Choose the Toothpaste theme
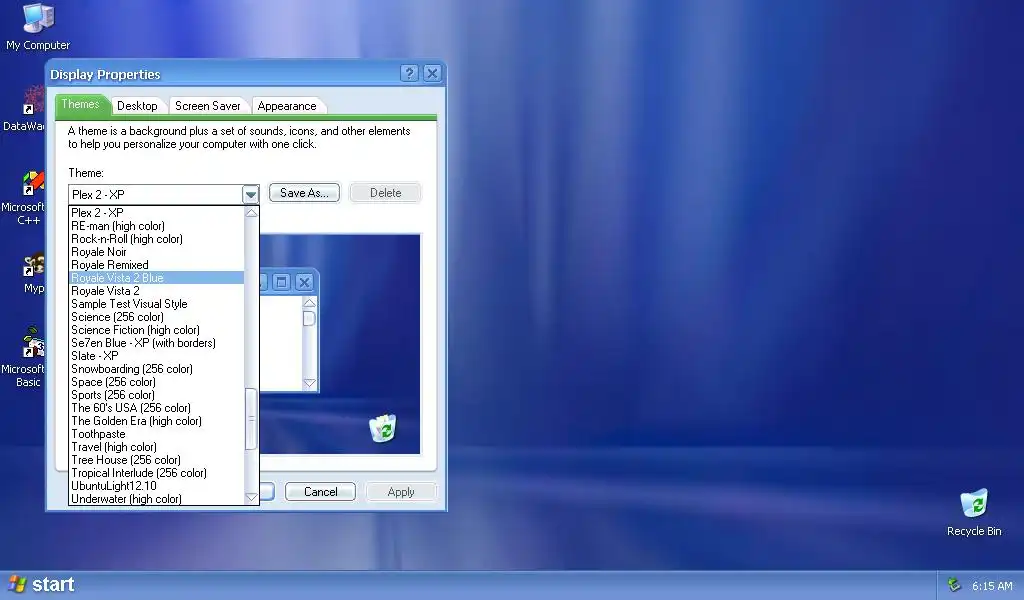 coord(157,434)
